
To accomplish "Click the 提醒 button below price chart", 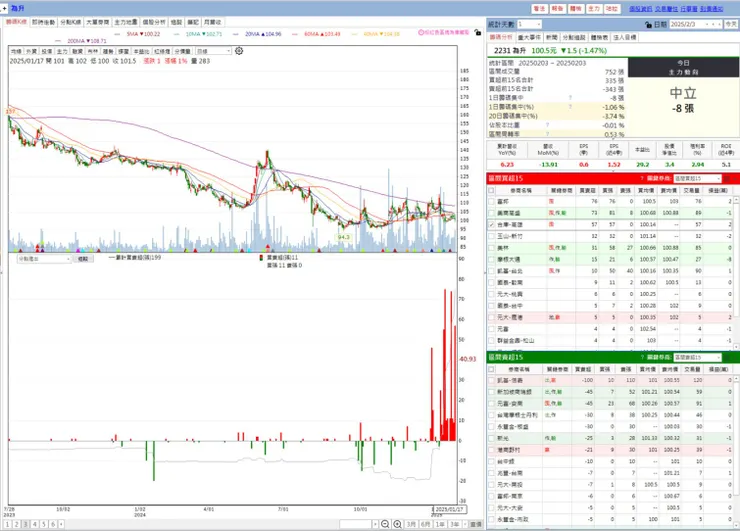I will pyautogui.click(x=83, y=259).
